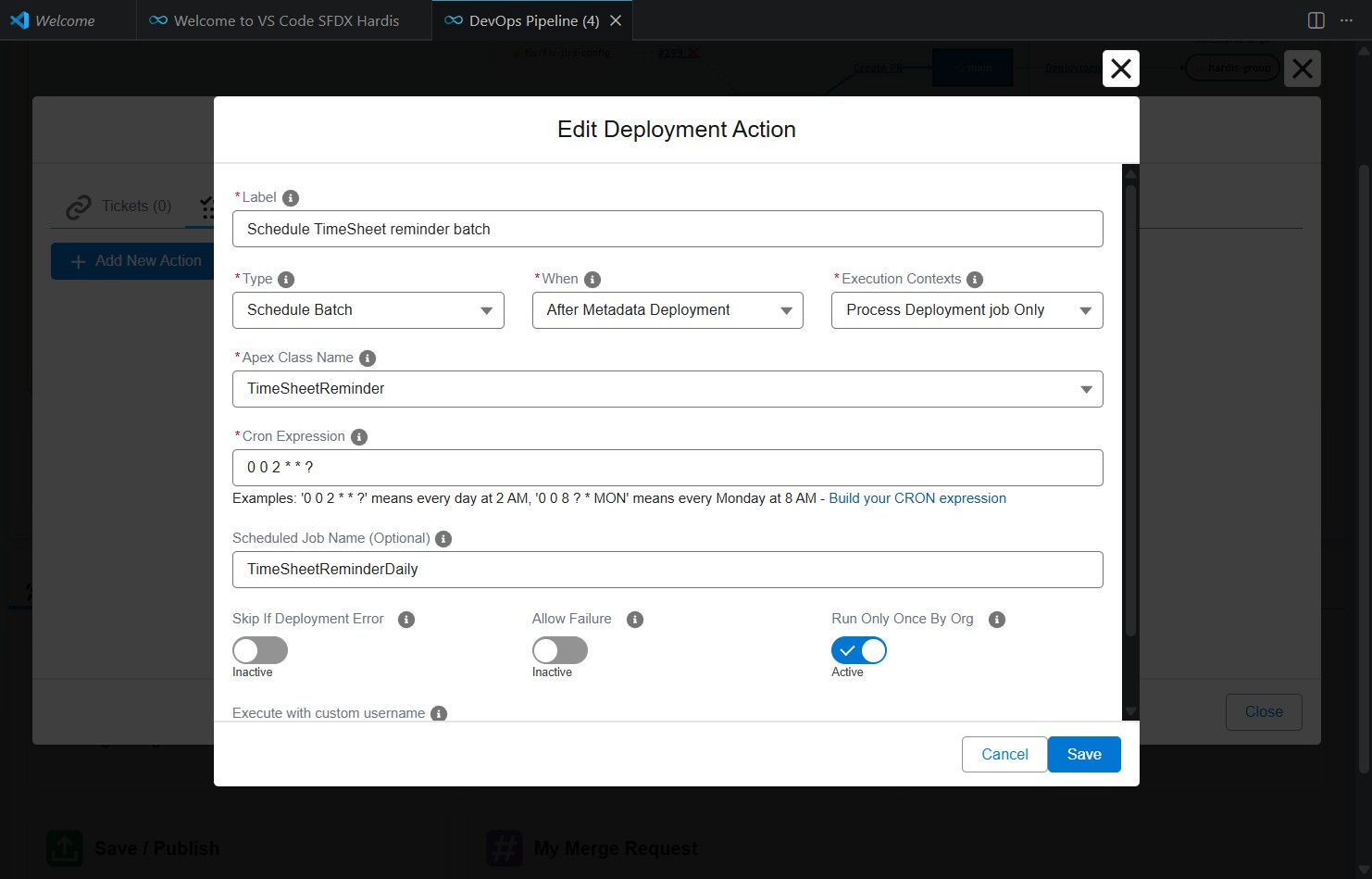Click the Cron Expression info icon

(359, 437)
